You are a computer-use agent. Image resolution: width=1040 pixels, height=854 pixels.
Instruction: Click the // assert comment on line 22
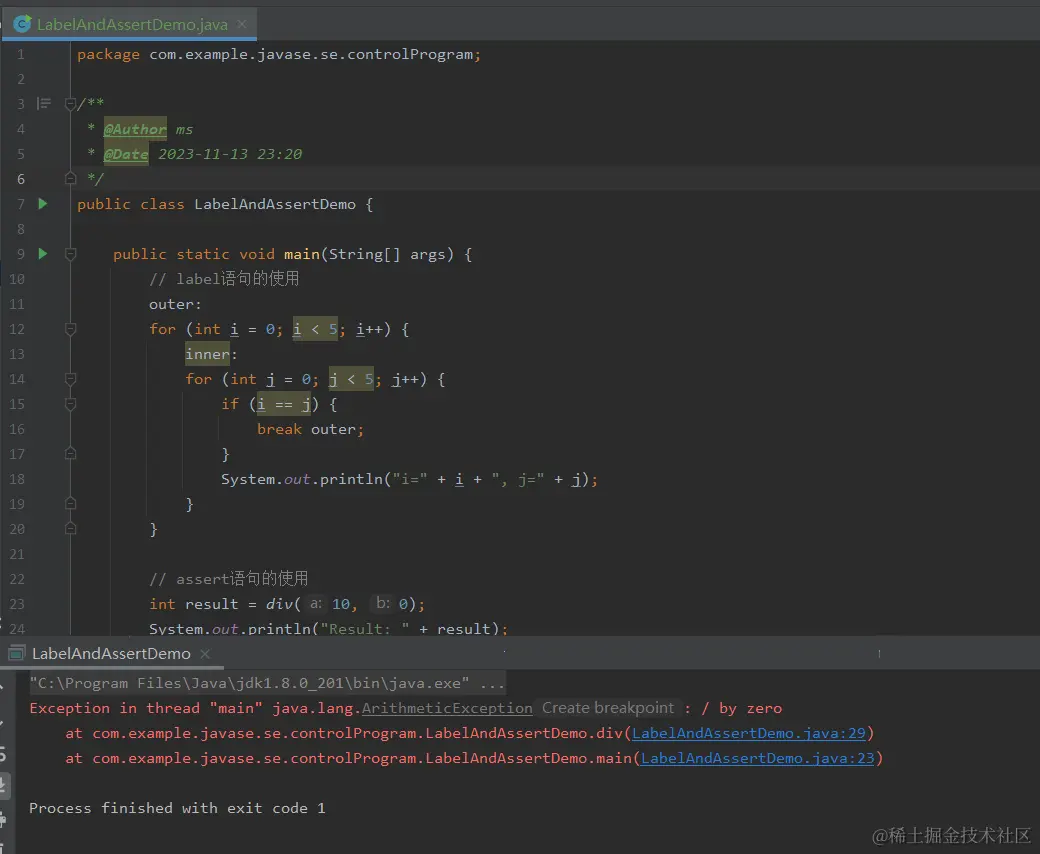tap(229, 579)
